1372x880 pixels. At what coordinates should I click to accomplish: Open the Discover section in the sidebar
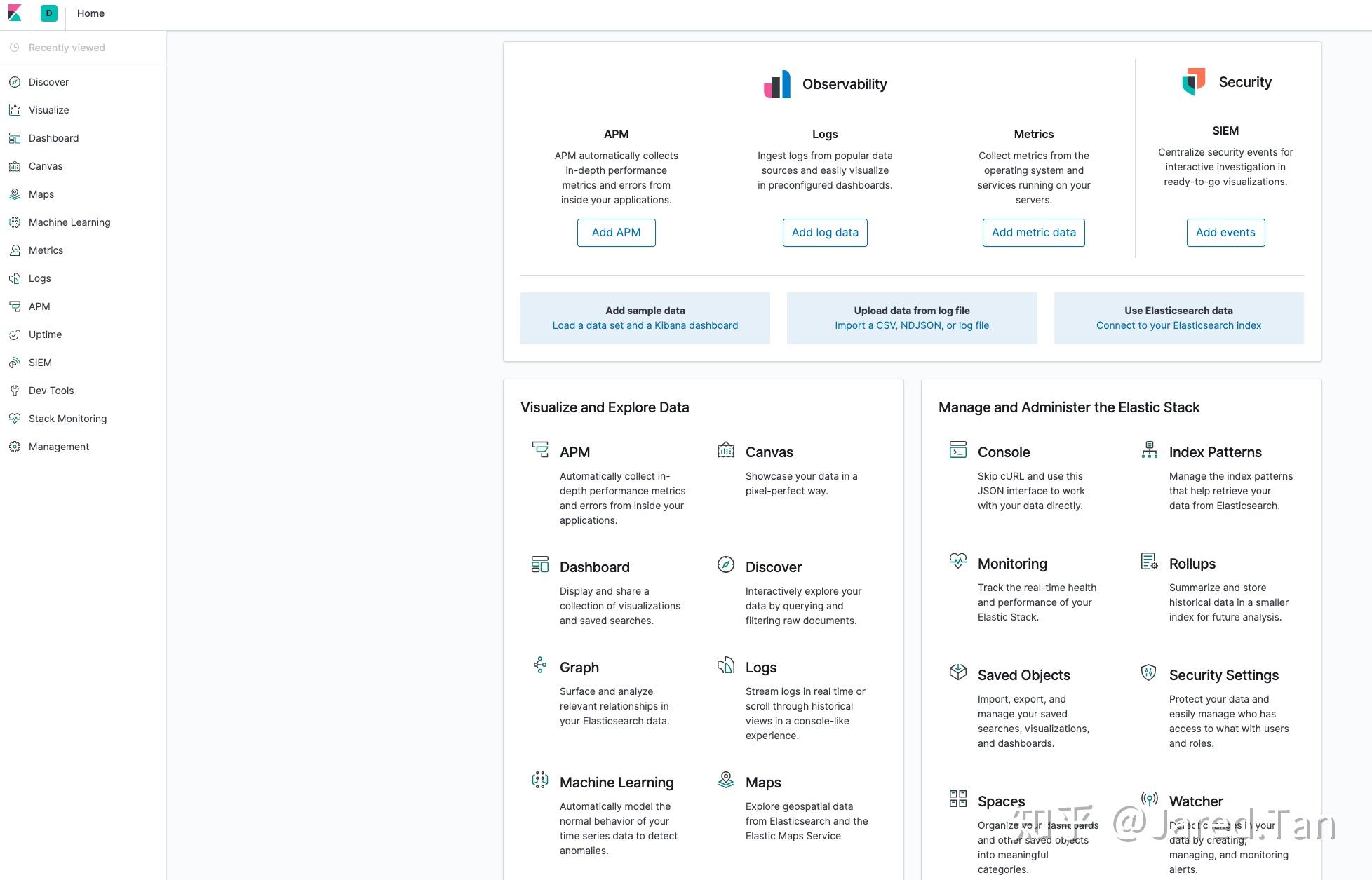[x=48, y=82]
